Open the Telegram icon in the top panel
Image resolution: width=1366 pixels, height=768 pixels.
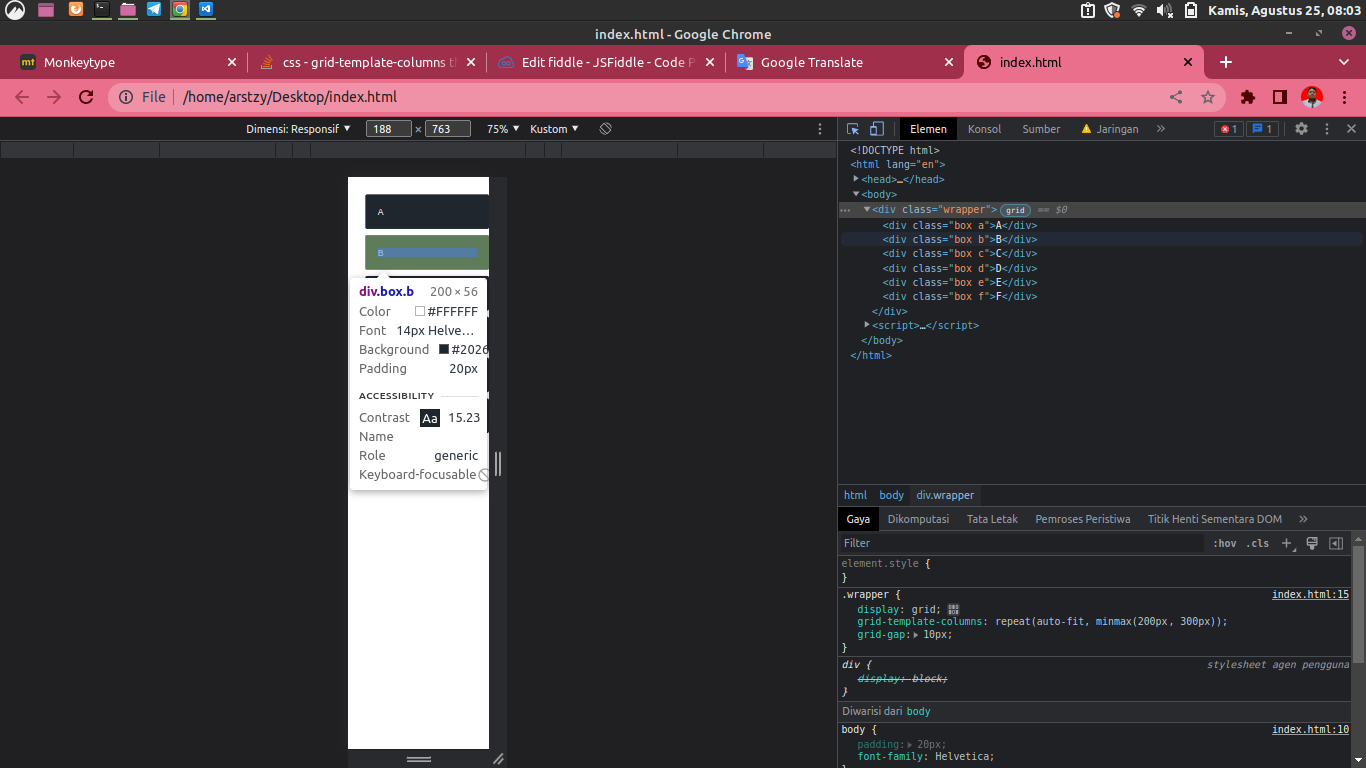(x=153, y=10)
